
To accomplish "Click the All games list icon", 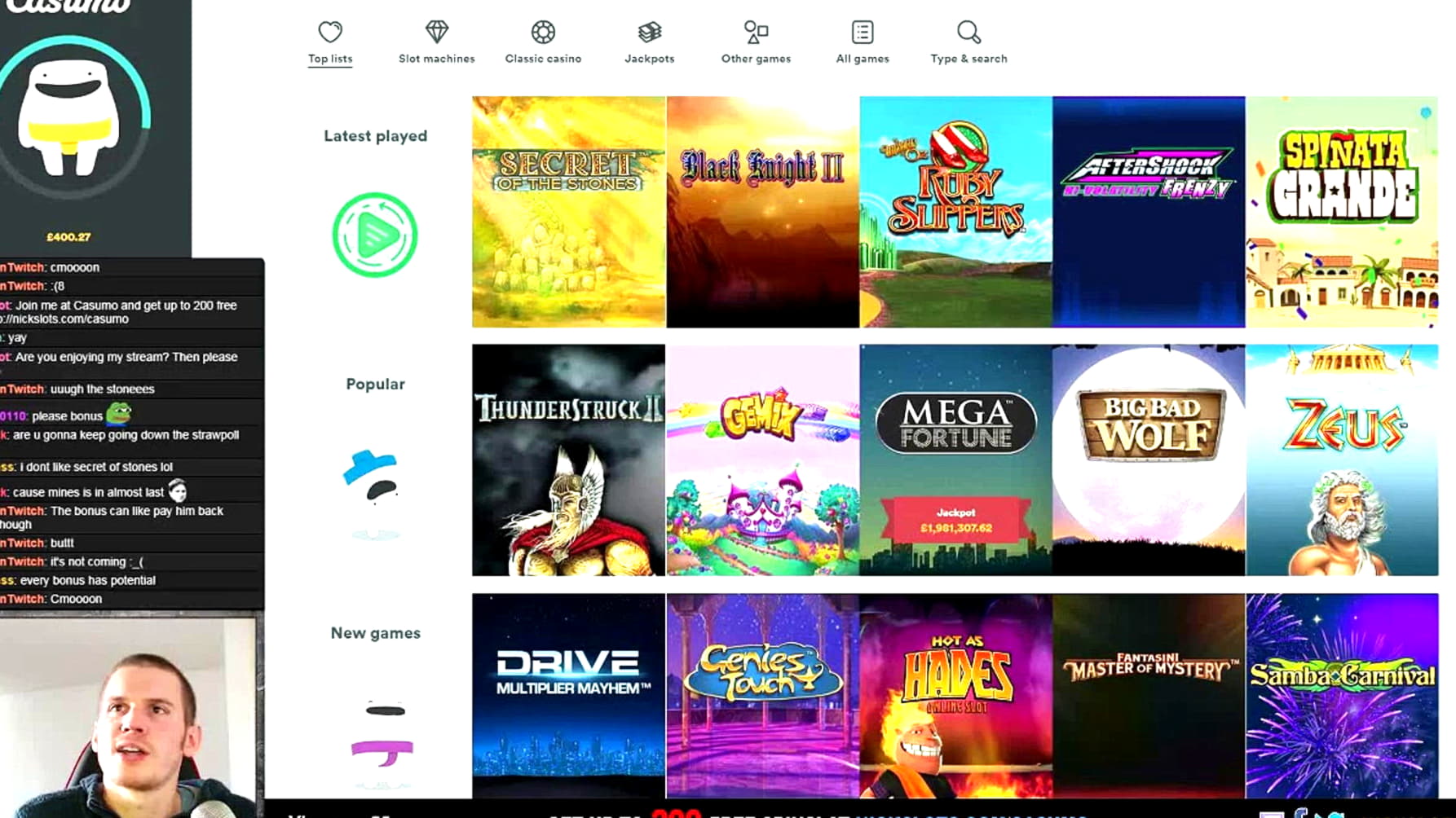I will [x=863, y=32].
